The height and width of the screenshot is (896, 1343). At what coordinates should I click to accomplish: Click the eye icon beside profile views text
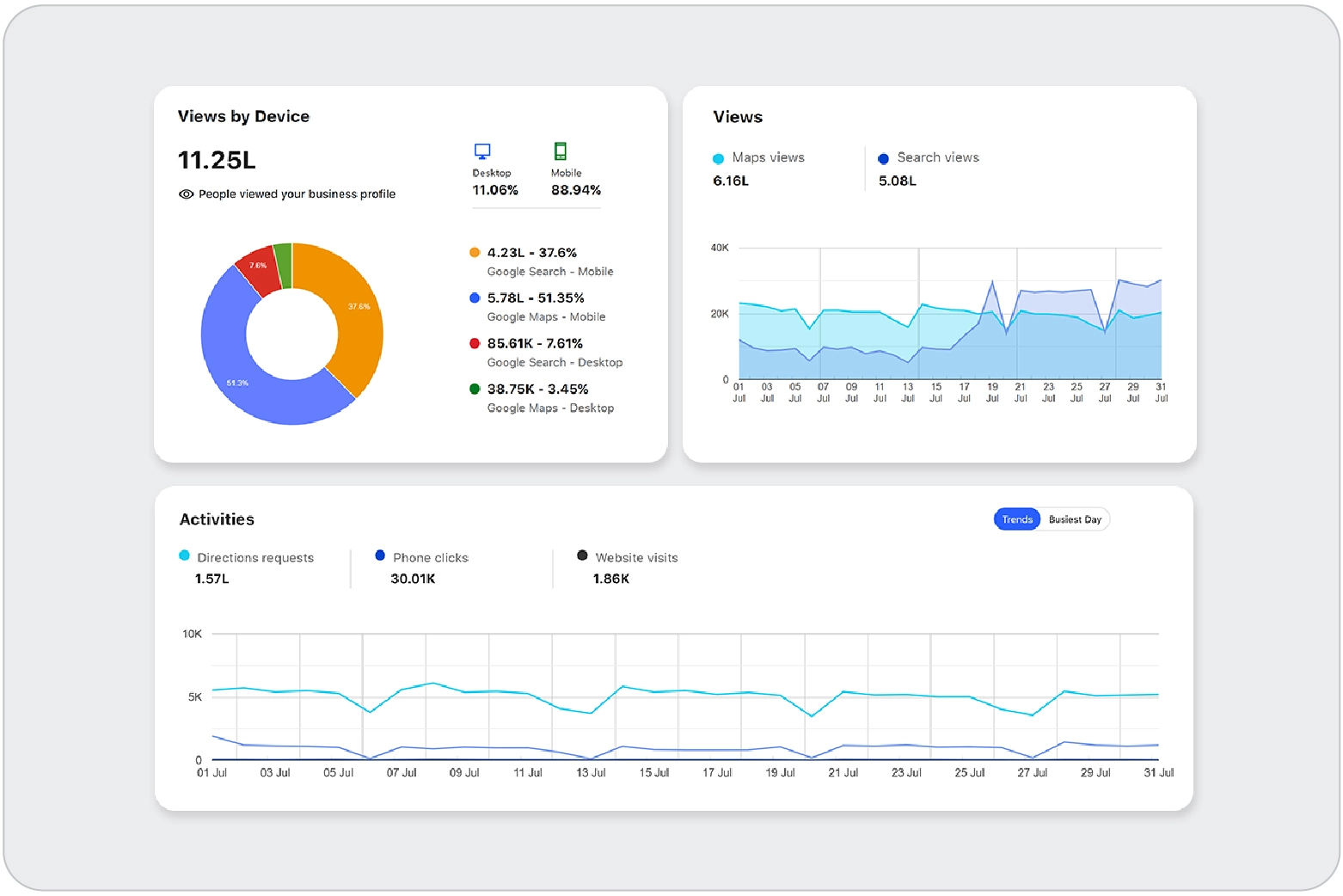coord(186,194)
